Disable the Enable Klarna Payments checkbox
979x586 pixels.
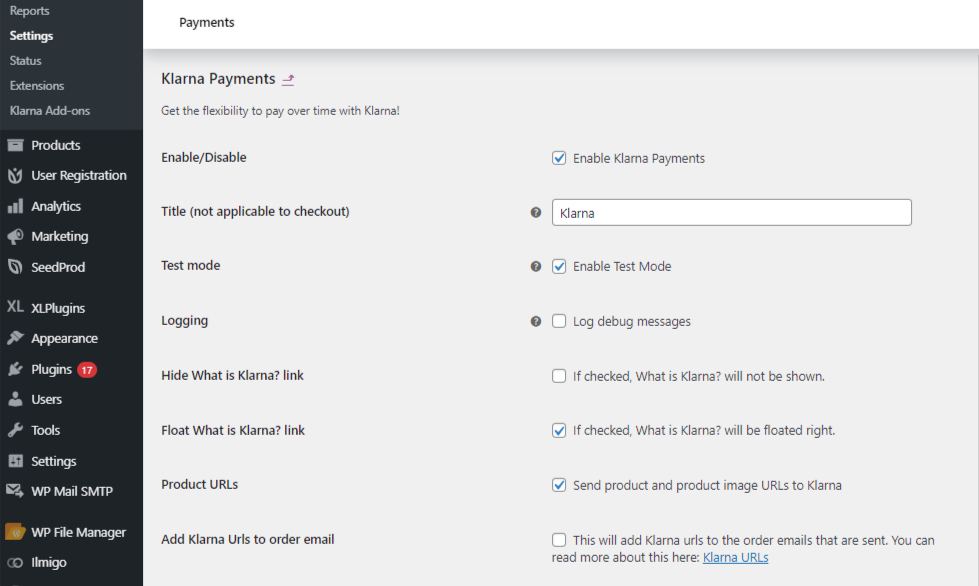tap(559, 158)
